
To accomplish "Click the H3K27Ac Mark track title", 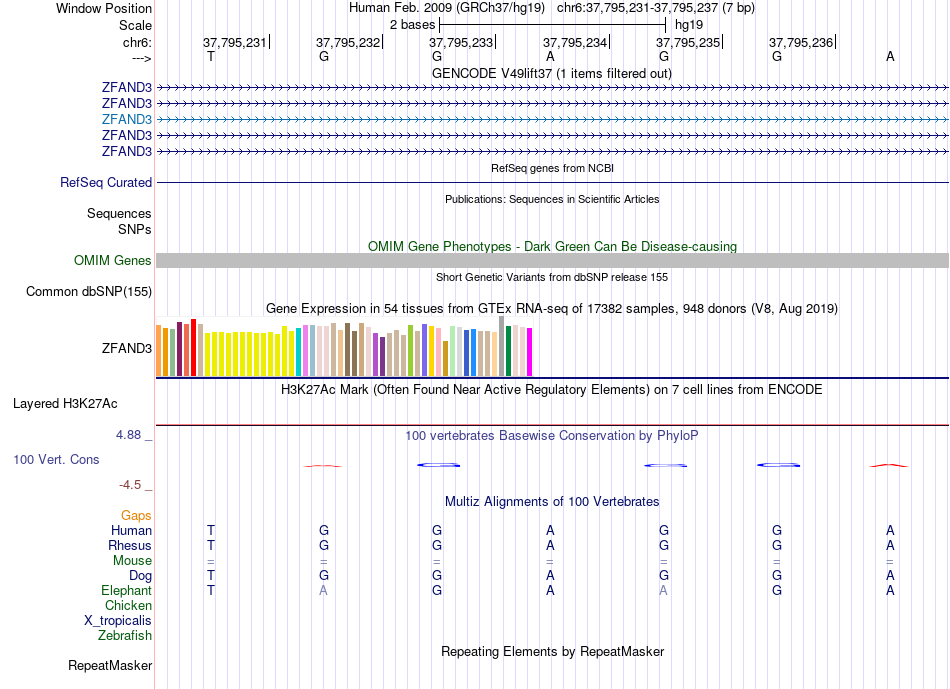I will click(552, 389).
